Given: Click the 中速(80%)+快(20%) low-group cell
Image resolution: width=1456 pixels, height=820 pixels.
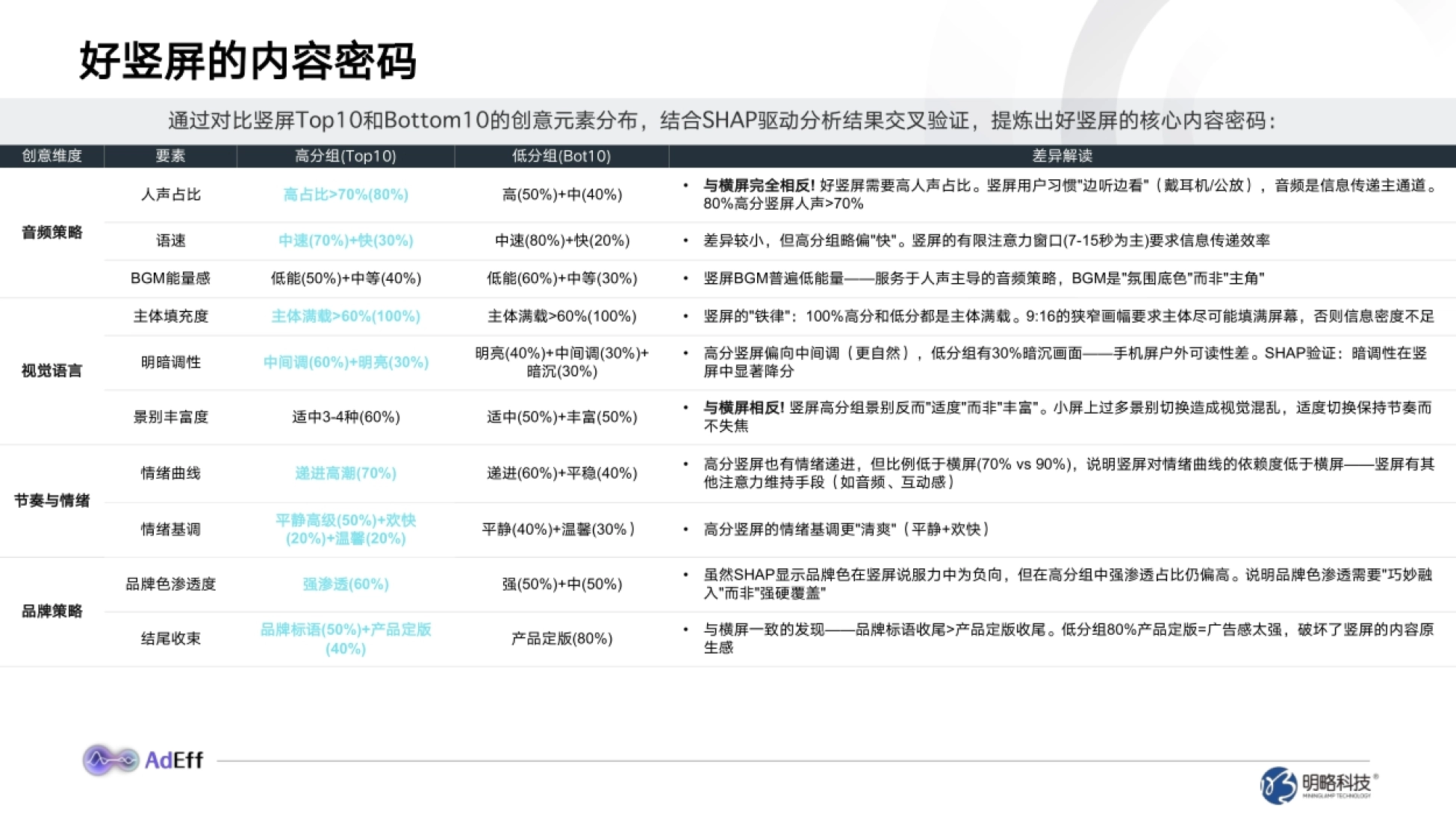Looking at the screenshot, I should click(x=561, y=240).
